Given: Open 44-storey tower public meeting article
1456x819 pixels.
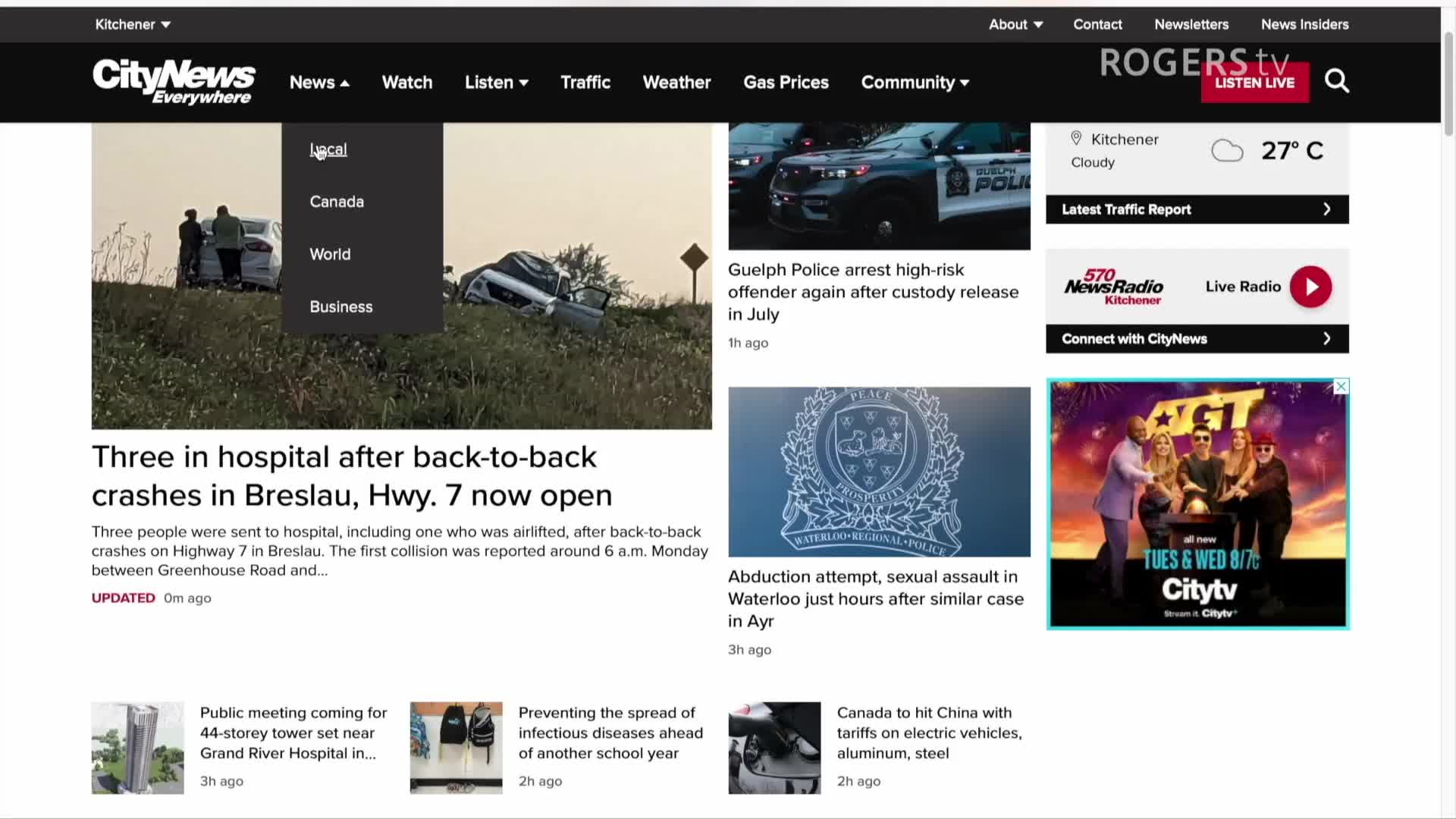Looking at the screenshot, I should pyautogui.click(x=293, y=733).
